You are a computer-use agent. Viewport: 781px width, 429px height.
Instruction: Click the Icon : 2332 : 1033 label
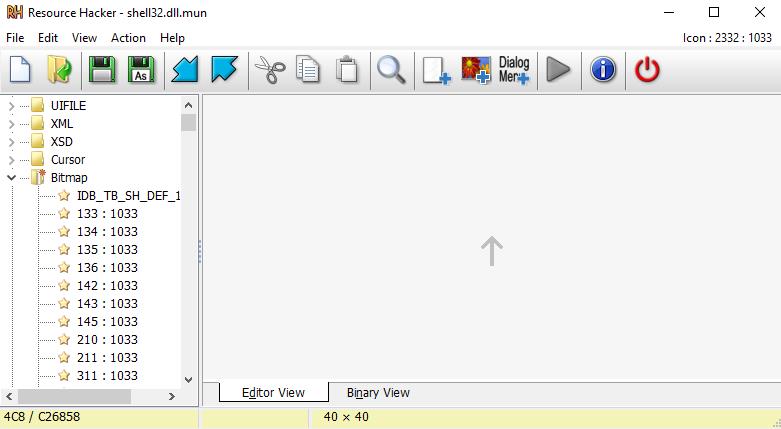[727, 38]
